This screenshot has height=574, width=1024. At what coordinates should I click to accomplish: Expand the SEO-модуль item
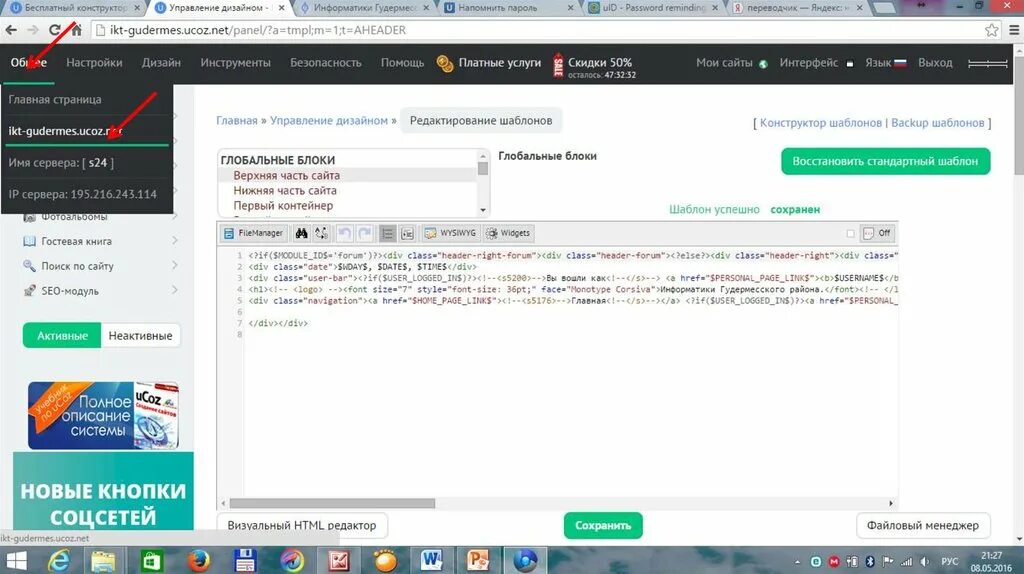point(175,291)
